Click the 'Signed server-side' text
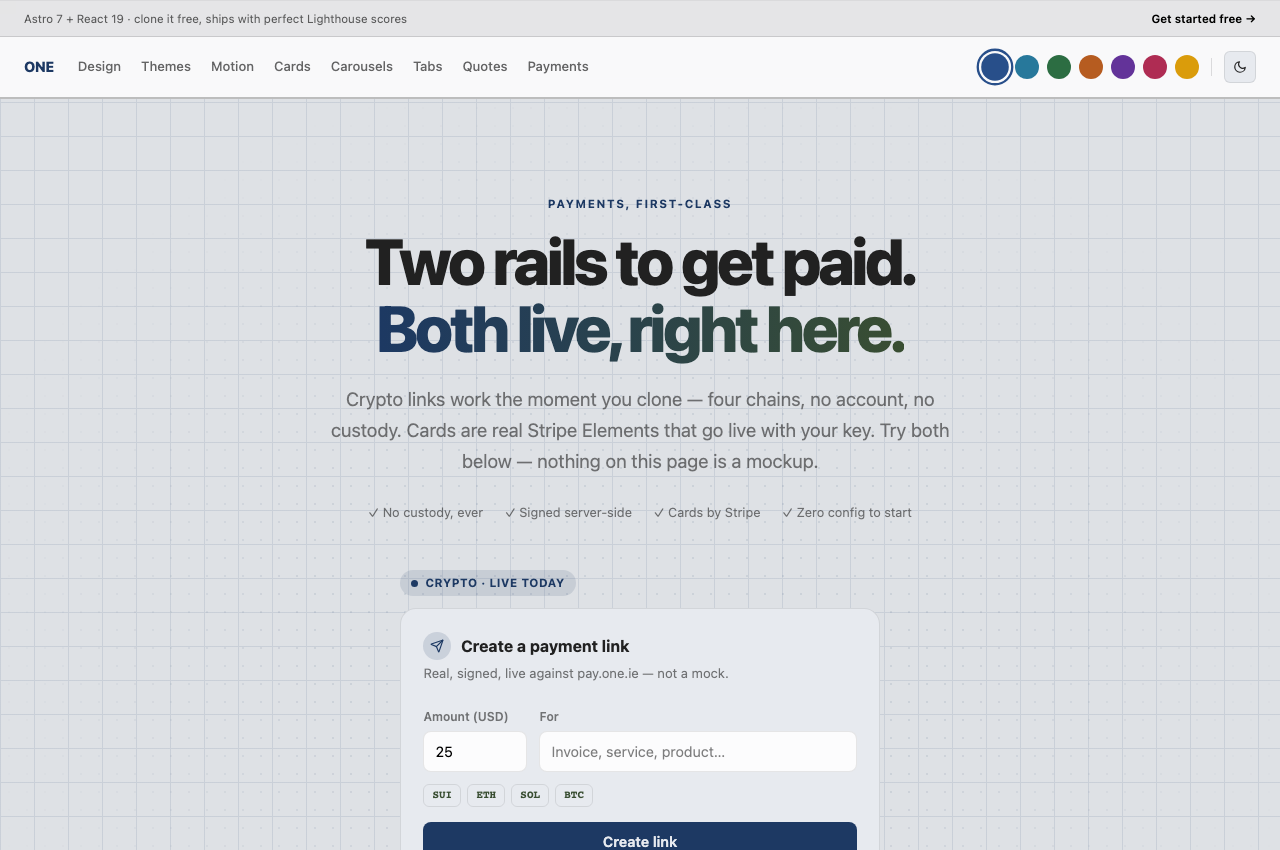The image size is (1280, 850). point(569,513)
